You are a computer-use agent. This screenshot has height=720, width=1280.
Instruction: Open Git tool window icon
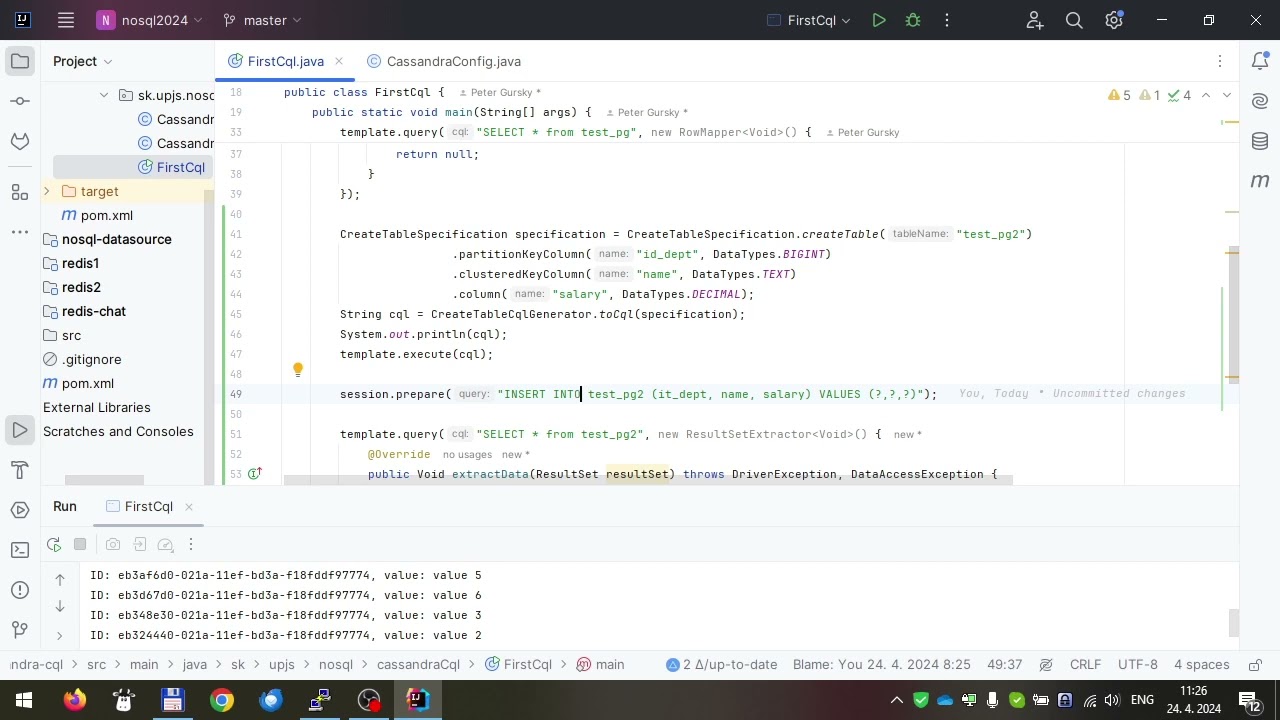coord(20,630)
